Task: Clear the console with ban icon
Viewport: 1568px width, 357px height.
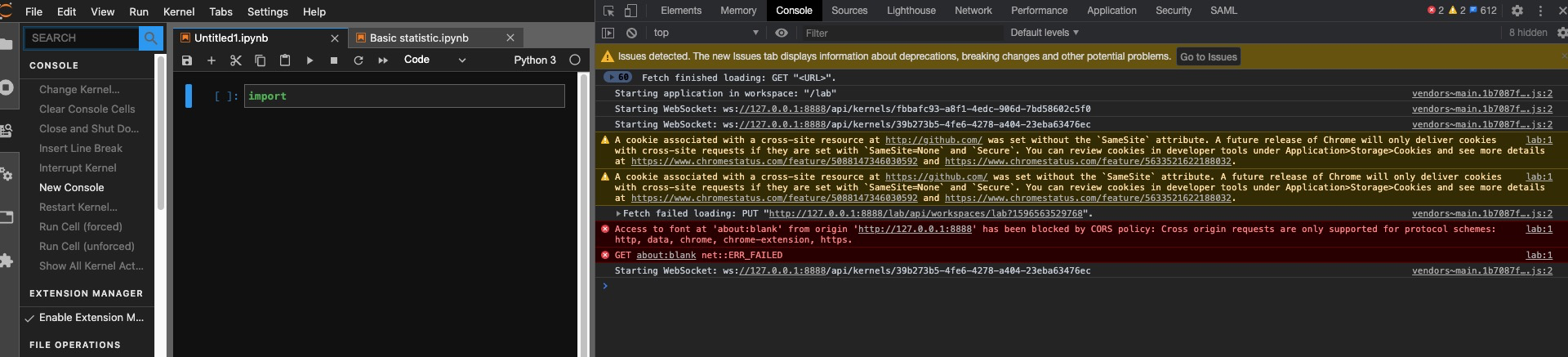Action: coord(631,33)
